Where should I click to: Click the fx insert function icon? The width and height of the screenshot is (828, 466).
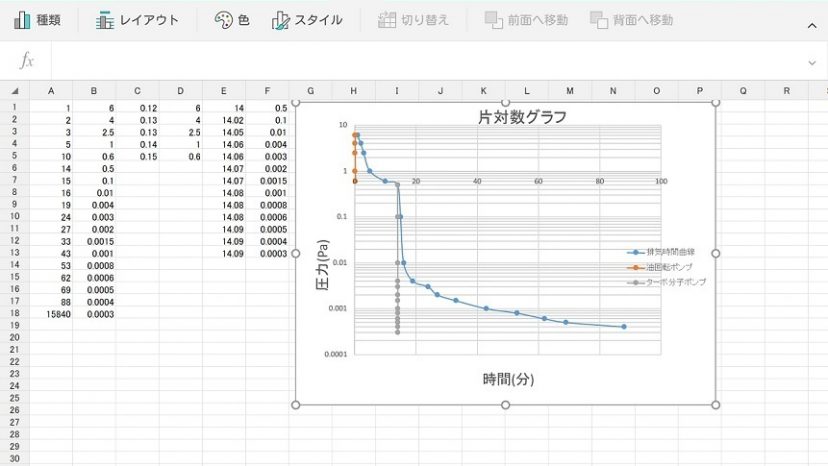(x=27, y=62)
